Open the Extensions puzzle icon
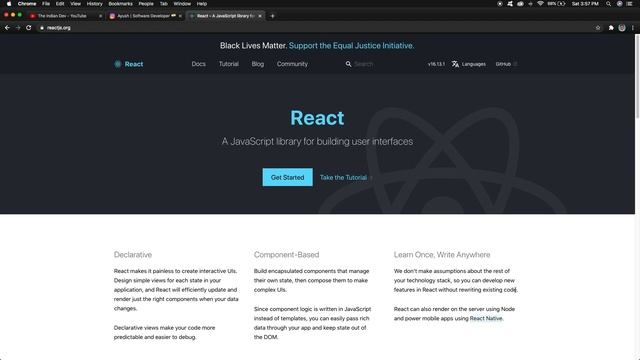This screenshot has width=640, height=360. coord(611,28)
